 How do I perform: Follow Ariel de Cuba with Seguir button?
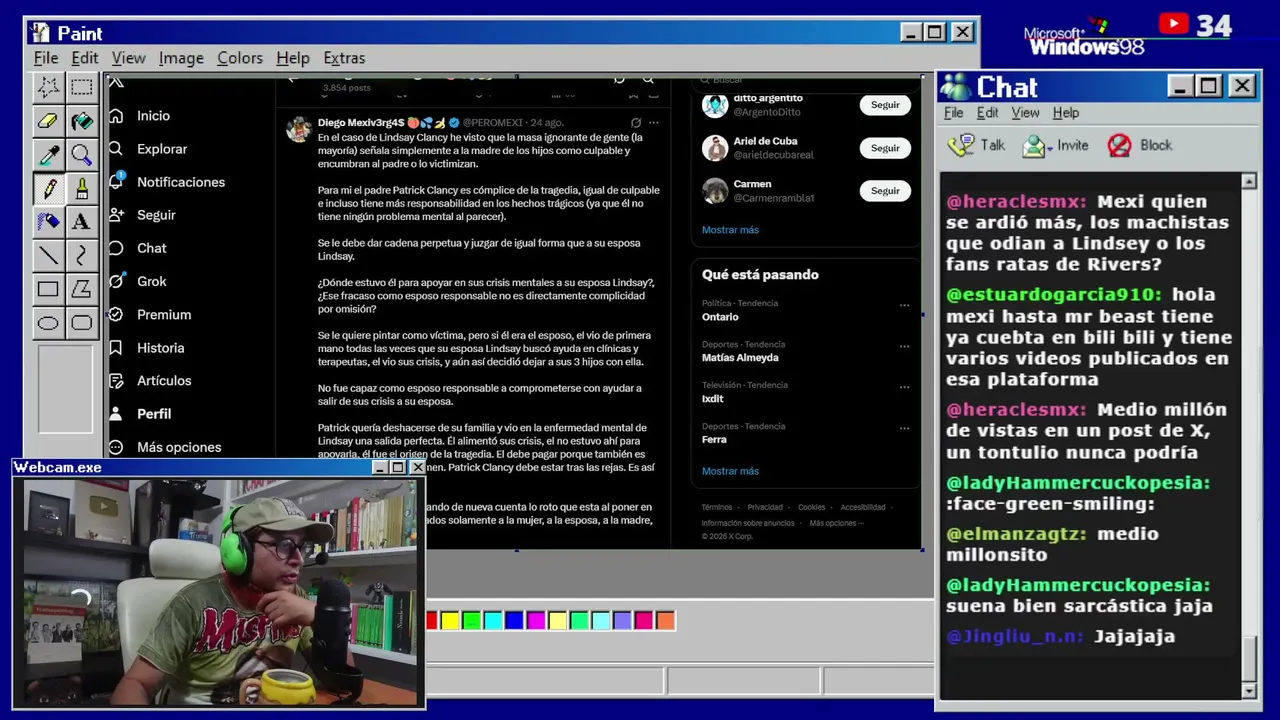tap(885, 148)
